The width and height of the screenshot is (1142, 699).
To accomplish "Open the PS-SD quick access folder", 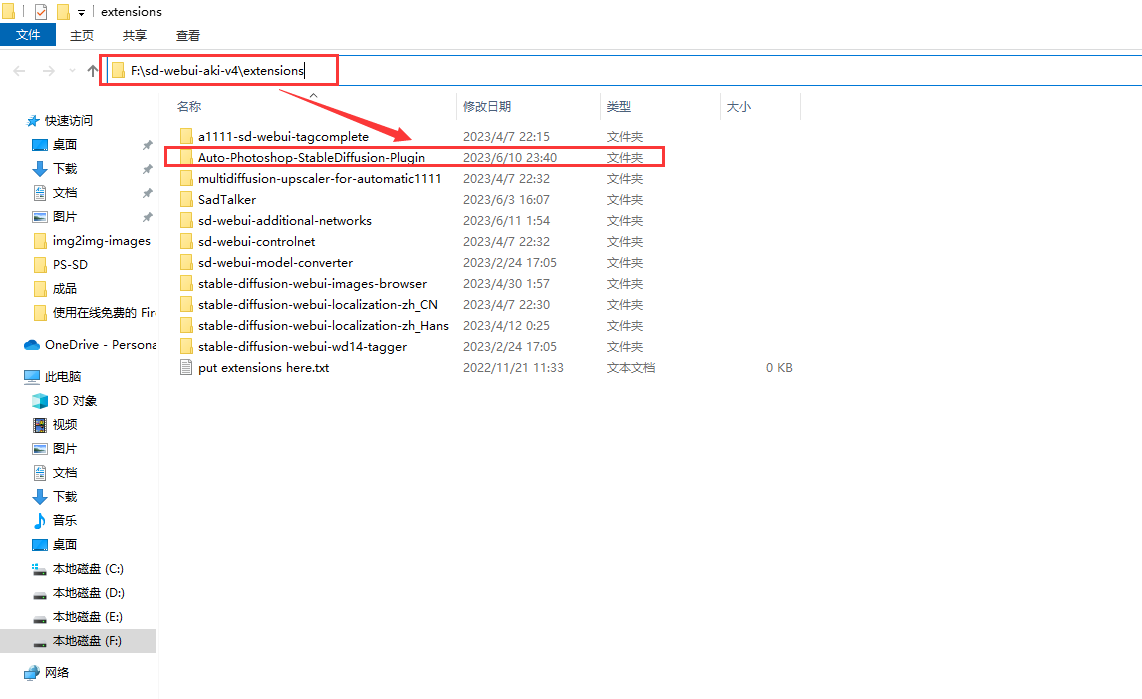I will click(x=70, y=265).
